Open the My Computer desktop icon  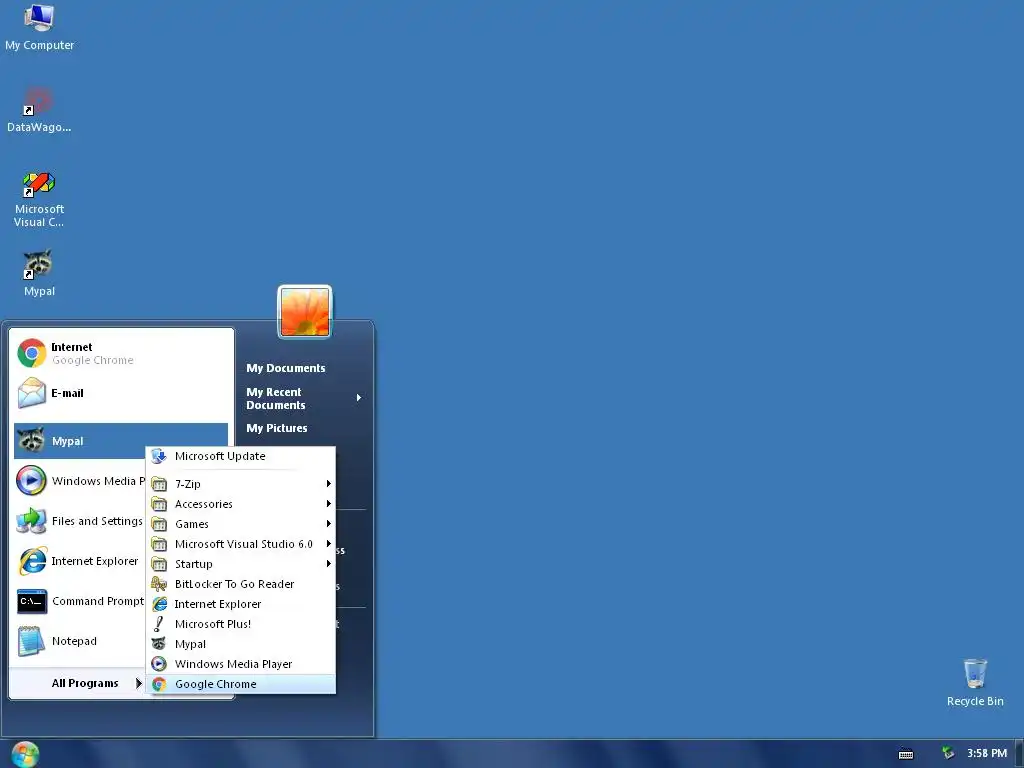[x=39, y=27]
